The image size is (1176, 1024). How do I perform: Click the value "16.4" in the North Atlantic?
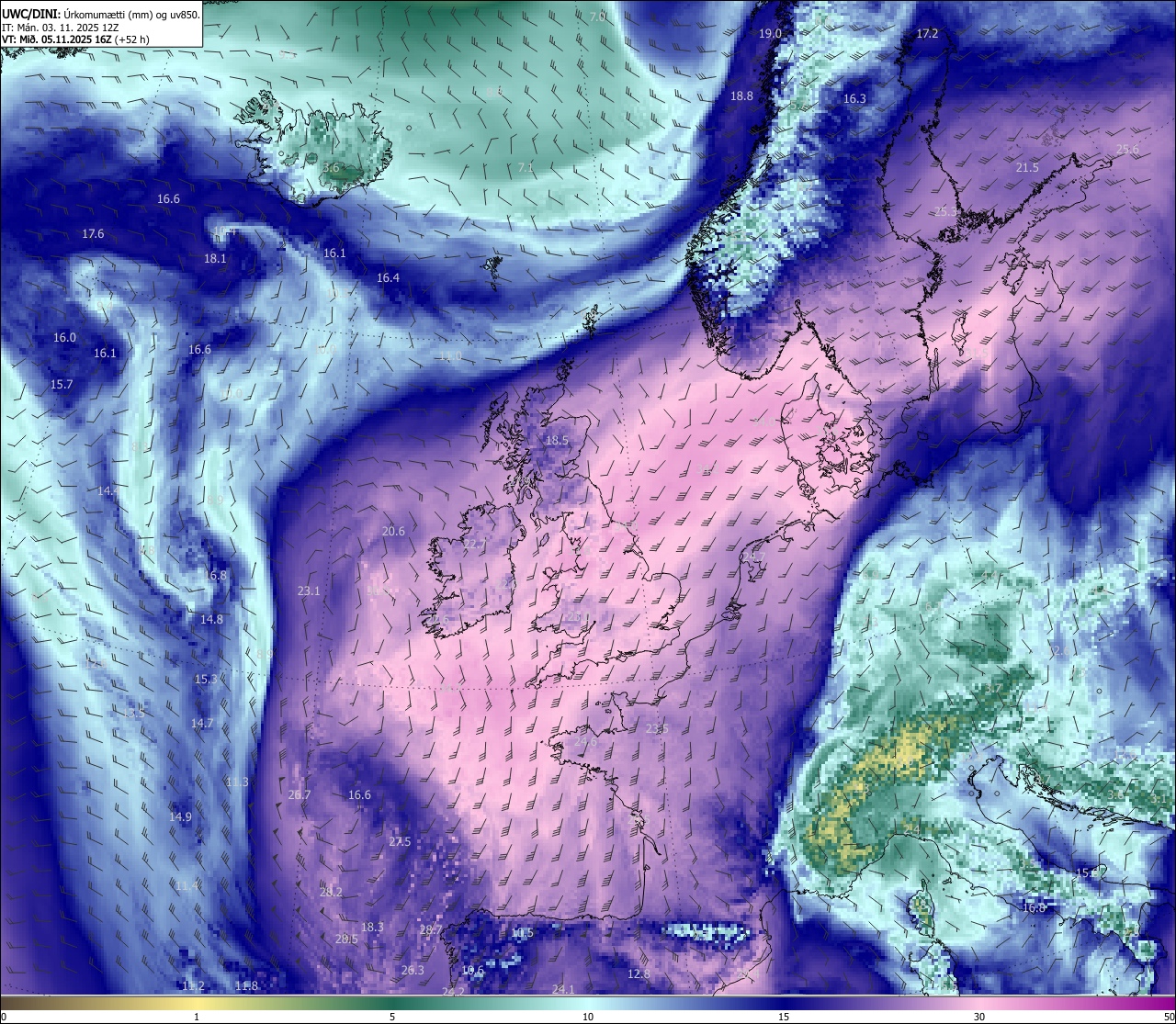tap(388, 277)
